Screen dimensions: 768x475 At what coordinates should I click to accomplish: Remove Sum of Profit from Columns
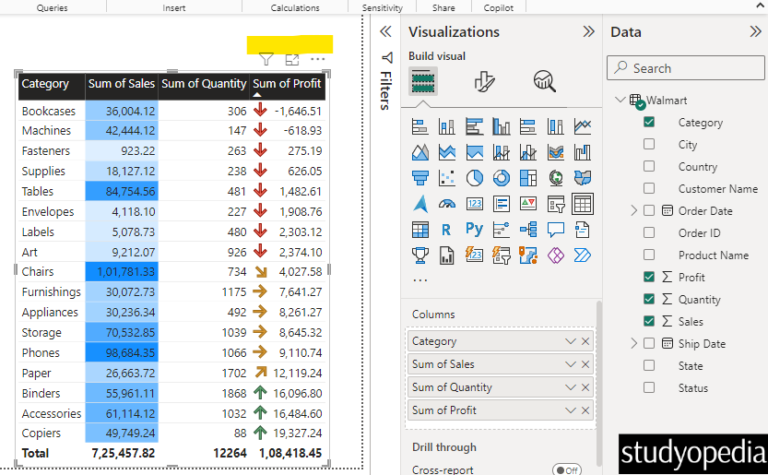click(x=585, y=410)
